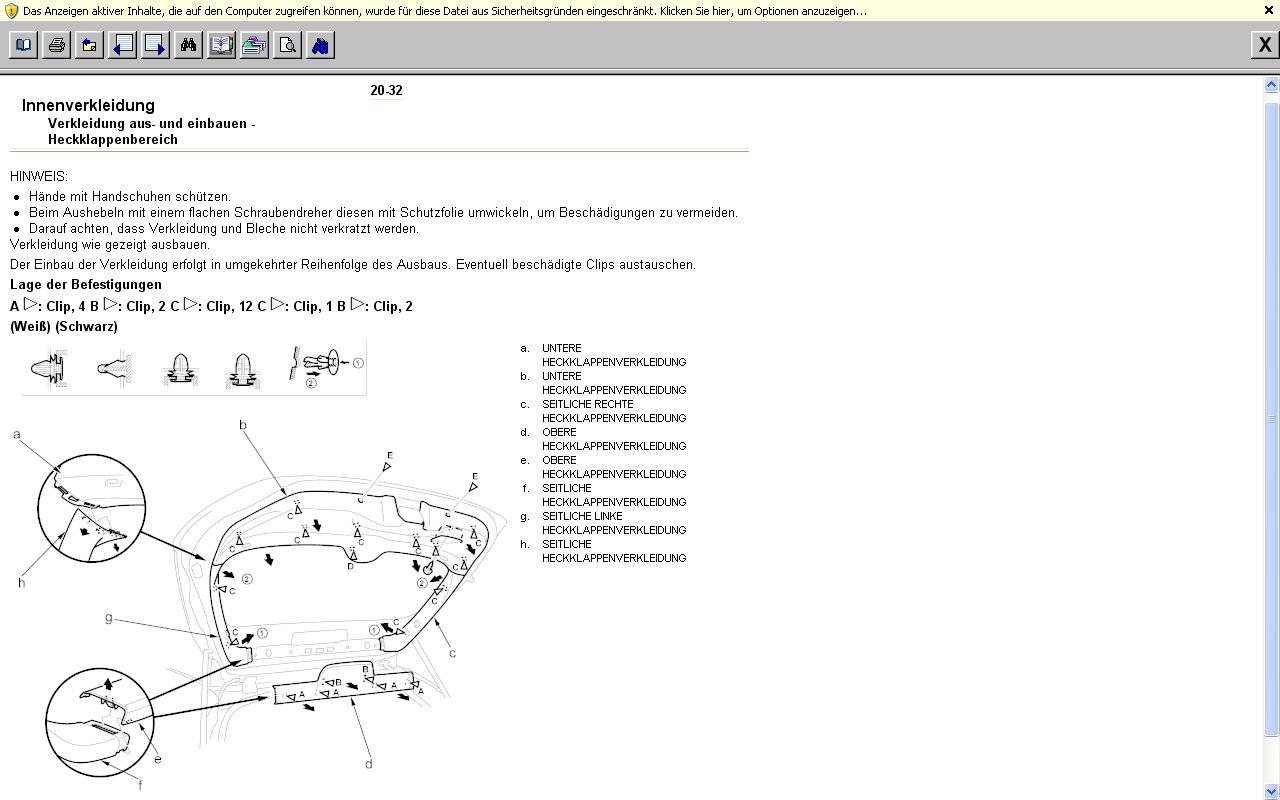Close the viewer with the X button
The image size is (1280, 800).
[x=1264, y=45]
